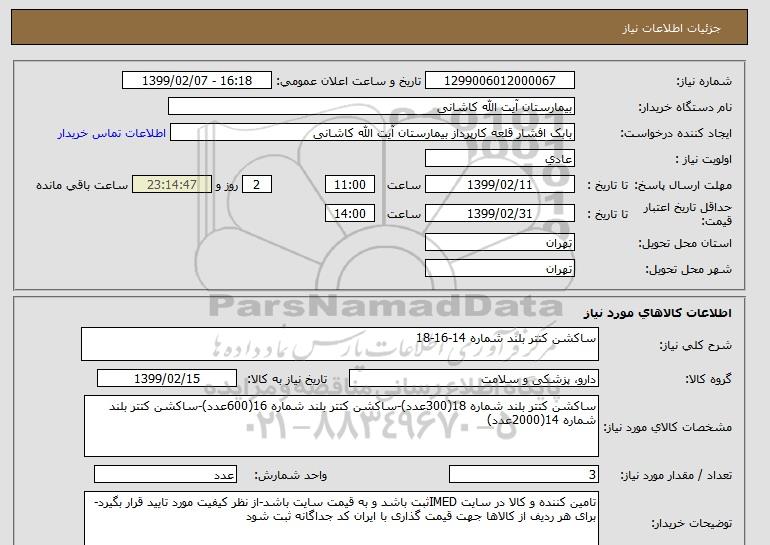770x545 pixels.
Task: Click the buyer name field بیمارستان آیت الله کاشانی
Action: click(371, 107)
